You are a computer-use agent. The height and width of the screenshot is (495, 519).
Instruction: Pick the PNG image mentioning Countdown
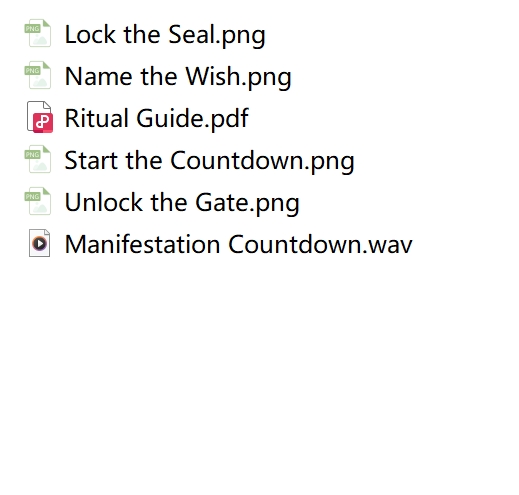[x=209, y=161]
